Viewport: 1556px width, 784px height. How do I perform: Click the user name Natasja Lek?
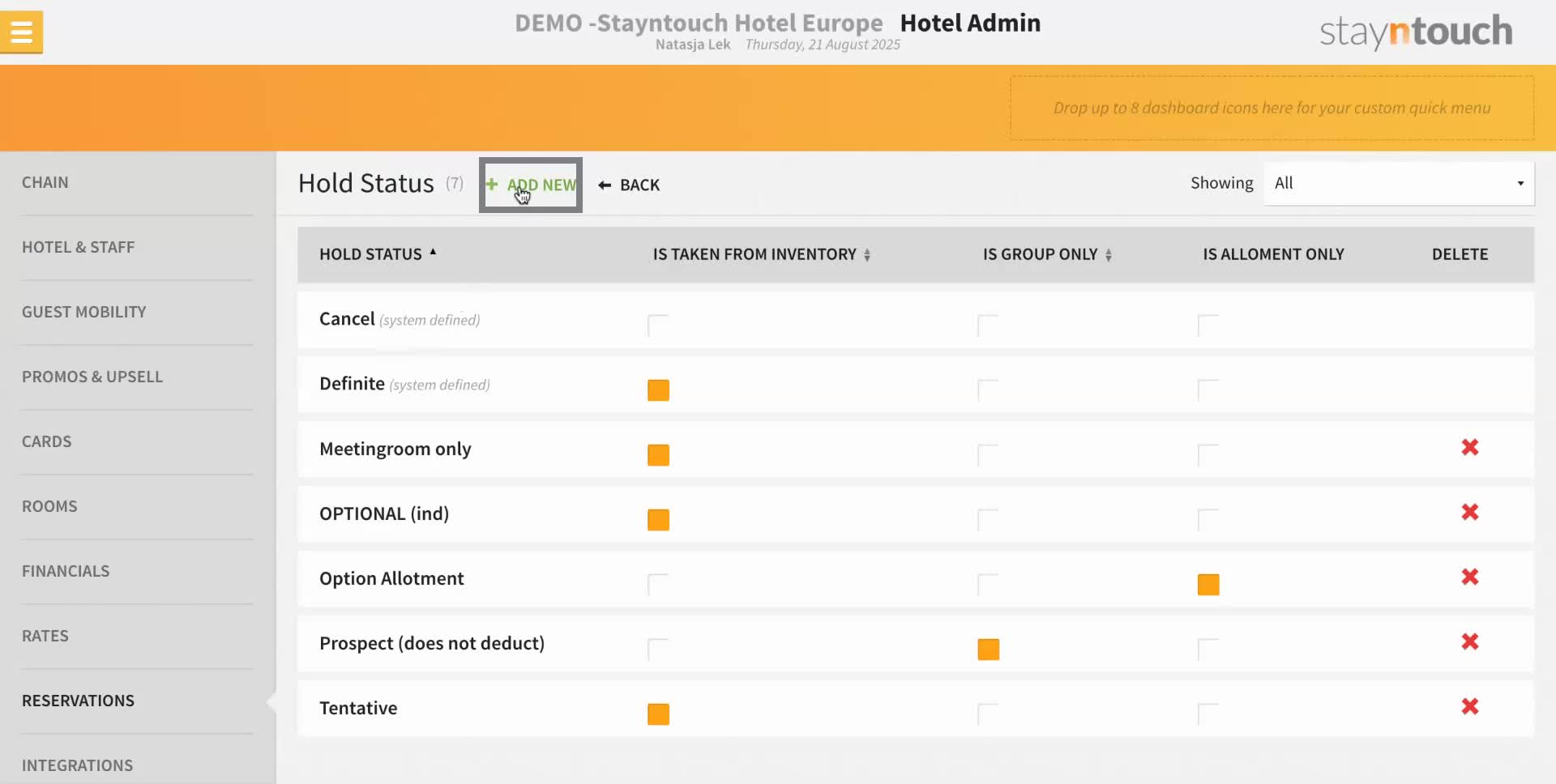click(693, 45)
